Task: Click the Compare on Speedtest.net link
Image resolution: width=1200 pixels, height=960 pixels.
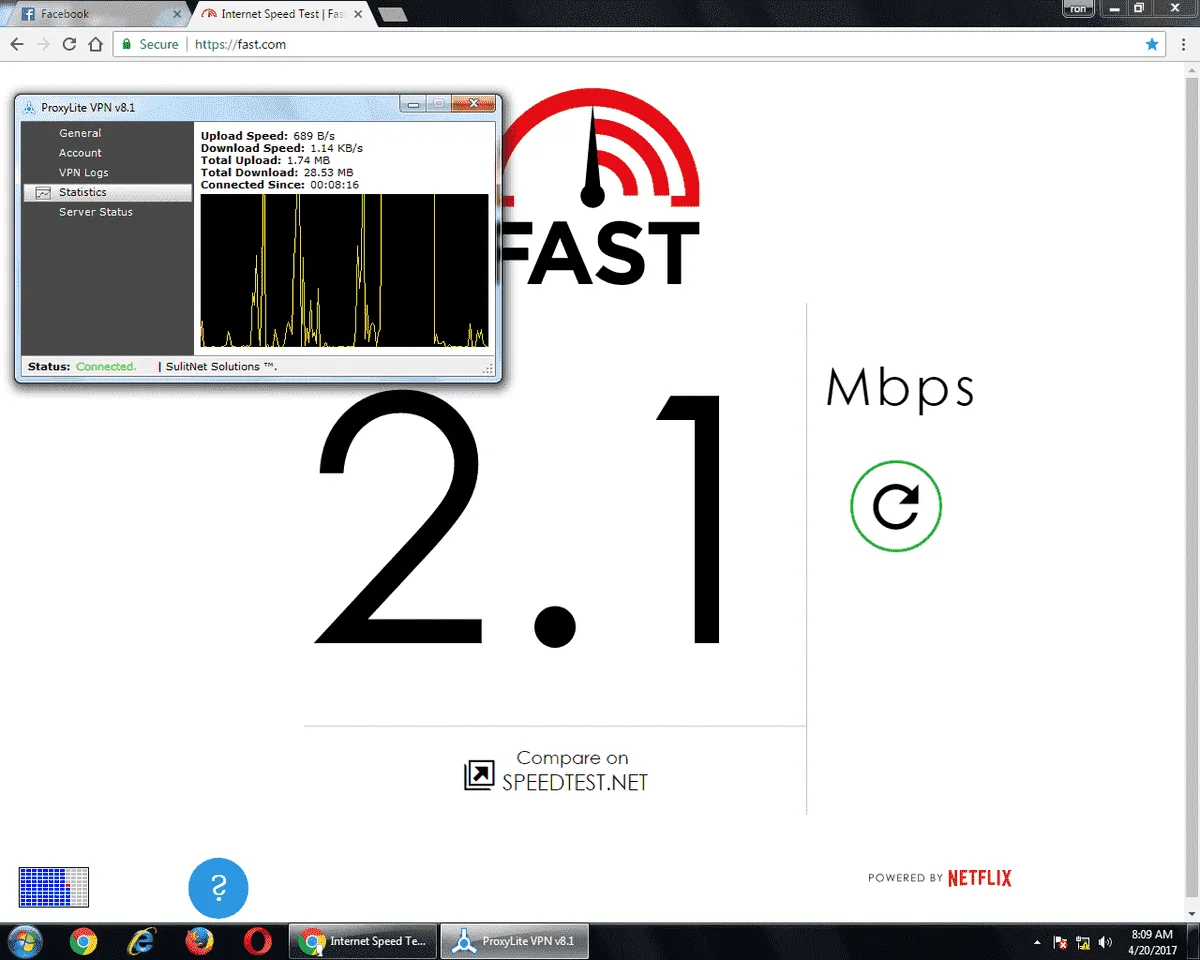Action: 556,770
